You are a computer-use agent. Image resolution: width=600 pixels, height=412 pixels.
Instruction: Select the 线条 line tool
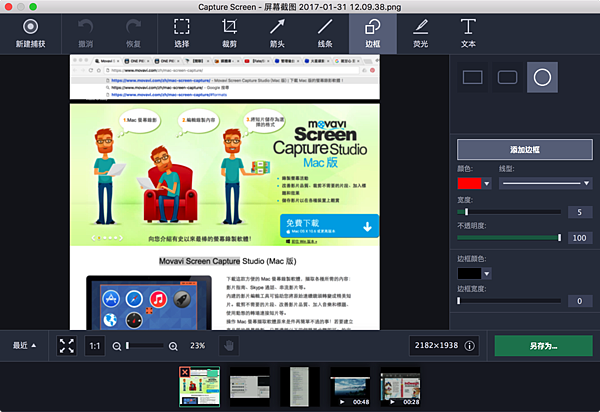325,34
